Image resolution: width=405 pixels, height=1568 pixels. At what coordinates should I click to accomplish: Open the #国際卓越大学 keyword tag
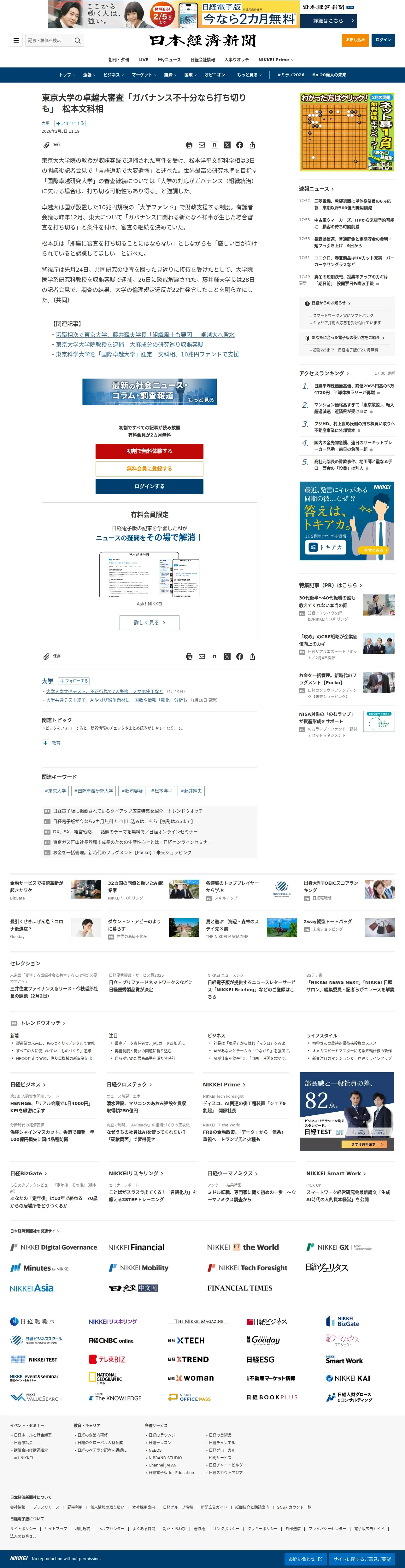pyautogui.click(x=94, y=791)
